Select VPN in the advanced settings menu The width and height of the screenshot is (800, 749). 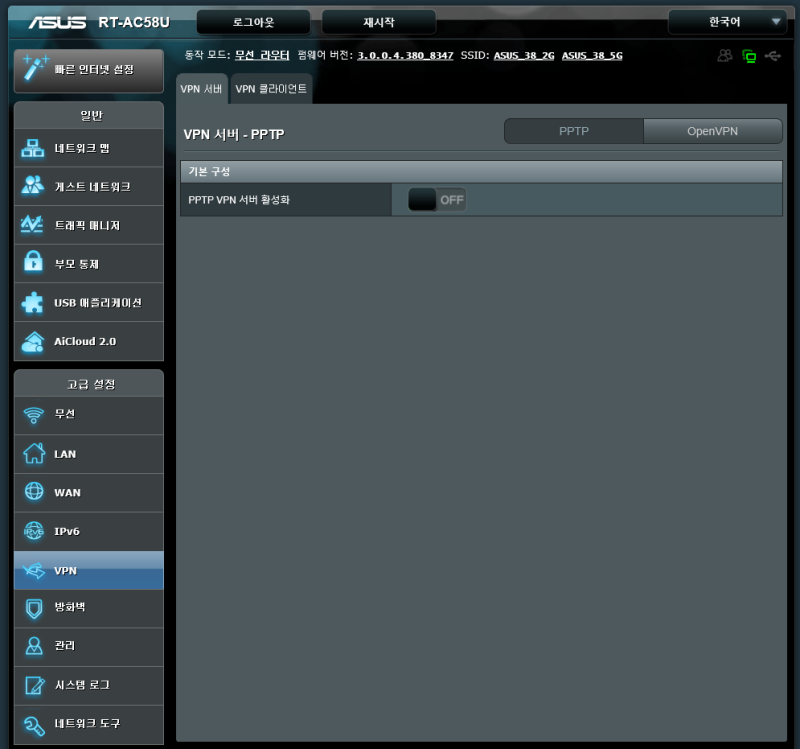pyautogui.click(x=89, y=570)
